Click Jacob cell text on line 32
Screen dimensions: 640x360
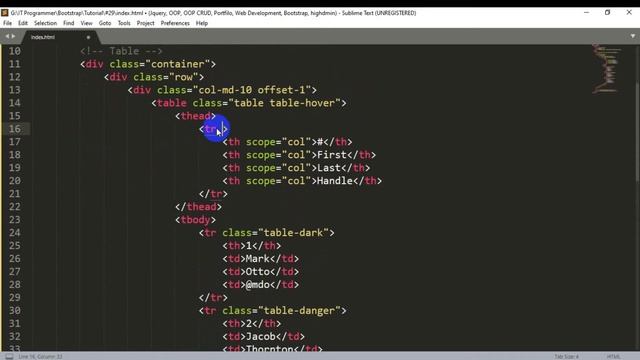[260, 337]
